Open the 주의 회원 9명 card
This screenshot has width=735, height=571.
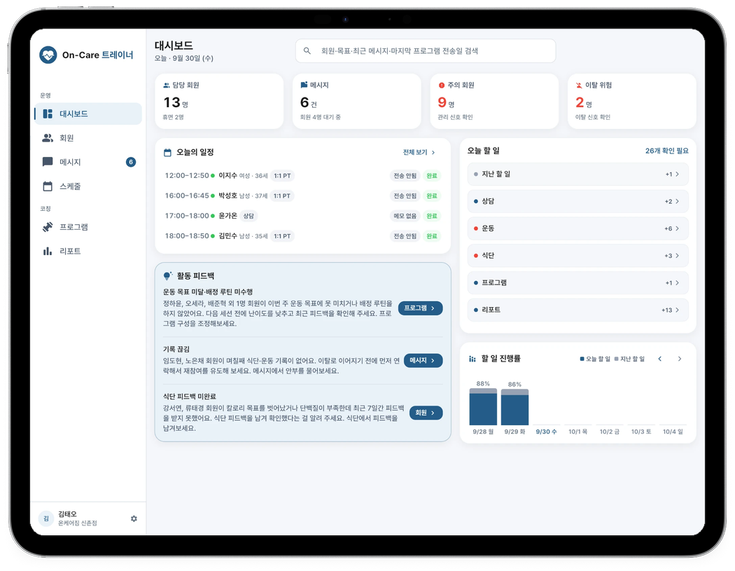(x=494, y=101)
